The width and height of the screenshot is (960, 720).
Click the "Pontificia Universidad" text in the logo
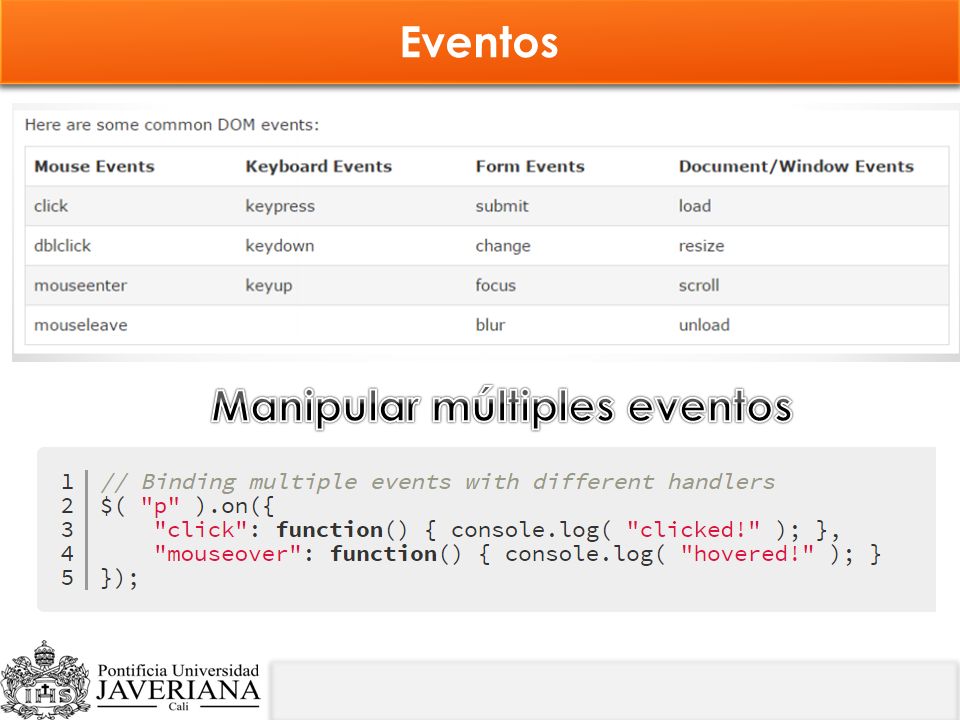[x=178, y=670]
